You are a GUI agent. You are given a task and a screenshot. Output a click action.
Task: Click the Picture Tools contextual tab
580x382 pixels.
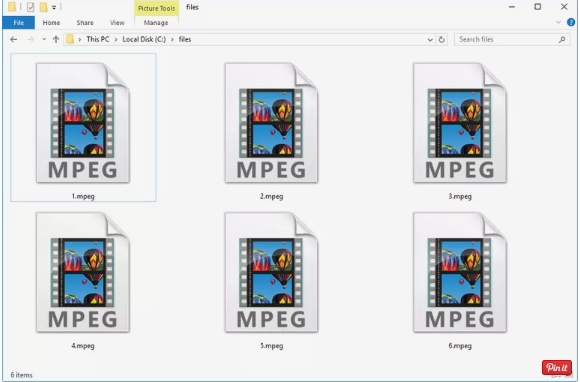point(156,8)
